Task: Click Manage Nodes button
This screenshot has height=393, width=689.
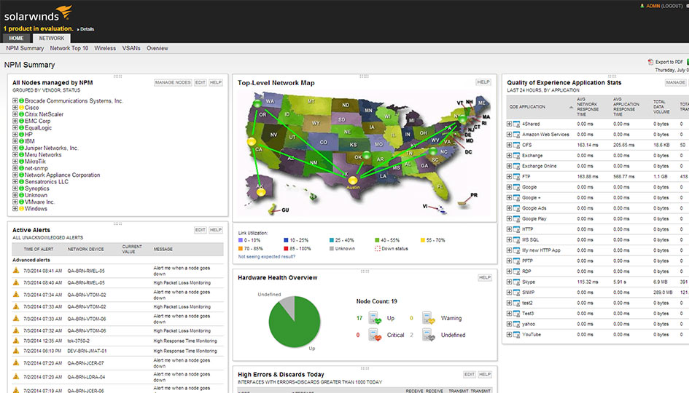Action: point(173,83)
